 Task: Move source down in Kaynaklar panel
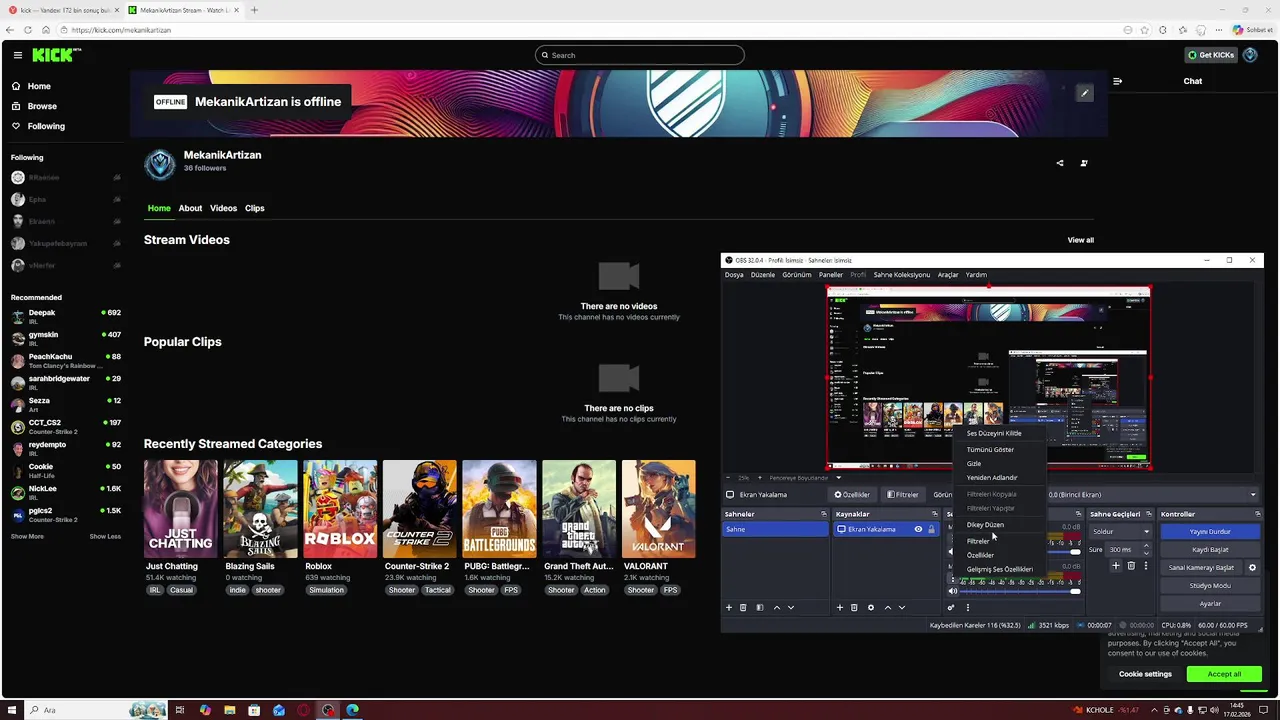[x=902, y=607]
